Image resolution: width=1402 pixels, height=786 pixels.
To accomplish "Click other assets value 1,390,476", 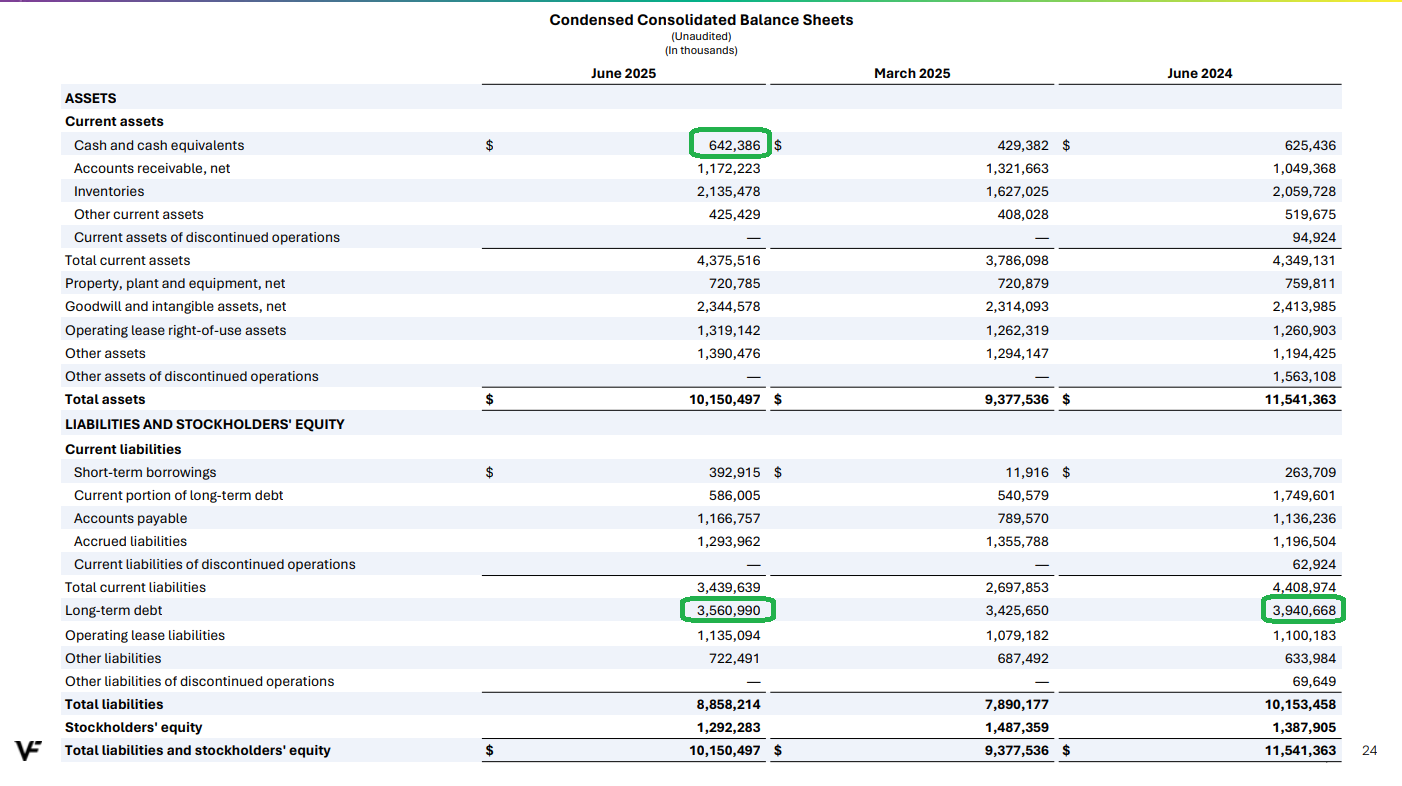I will coord(729,353).
